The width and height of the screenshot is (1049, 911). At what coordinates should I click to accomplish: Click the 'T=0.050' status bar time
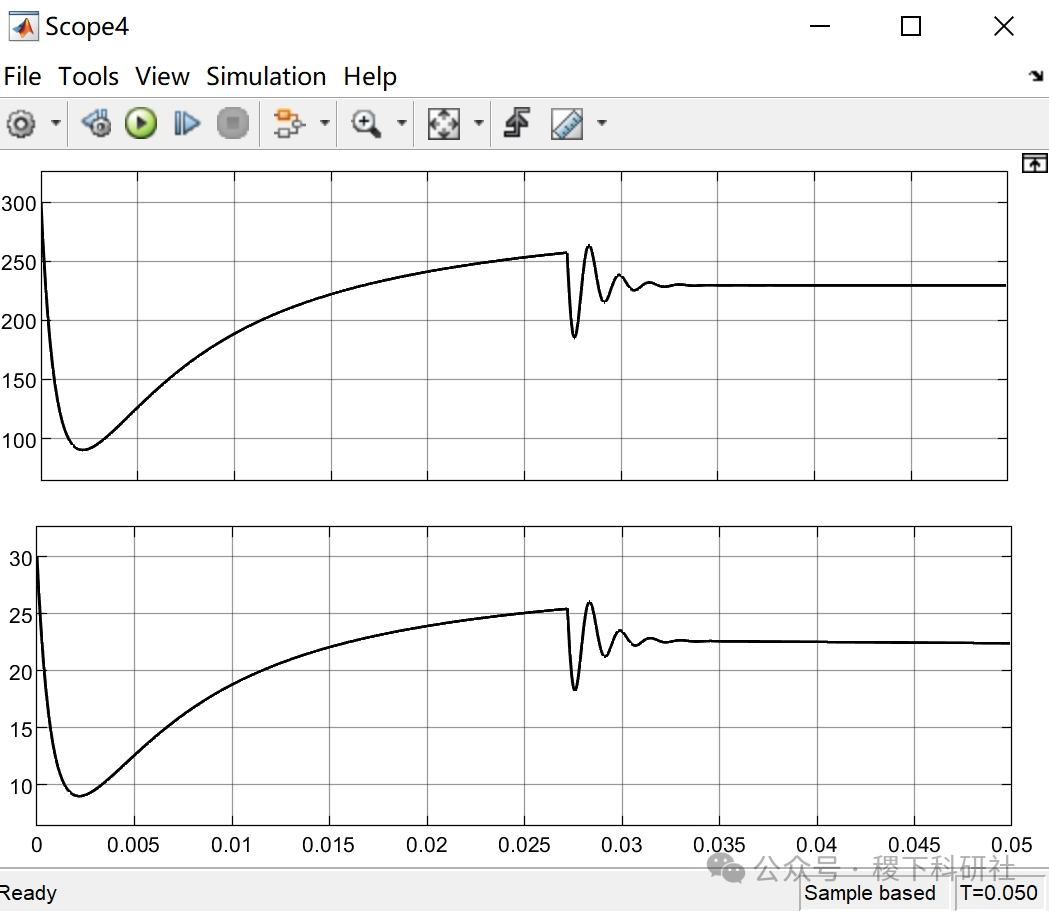click(999, 893)
